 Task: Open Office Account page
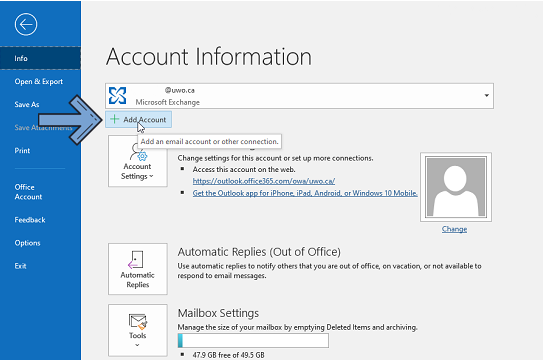point(28,192)
